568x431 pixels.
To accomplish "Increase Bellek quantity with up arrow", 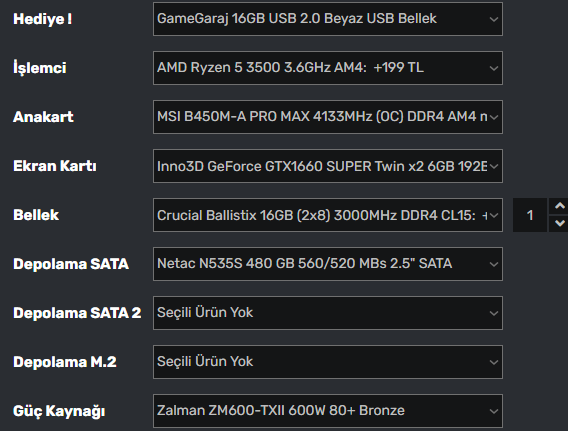I will point(560,206).
